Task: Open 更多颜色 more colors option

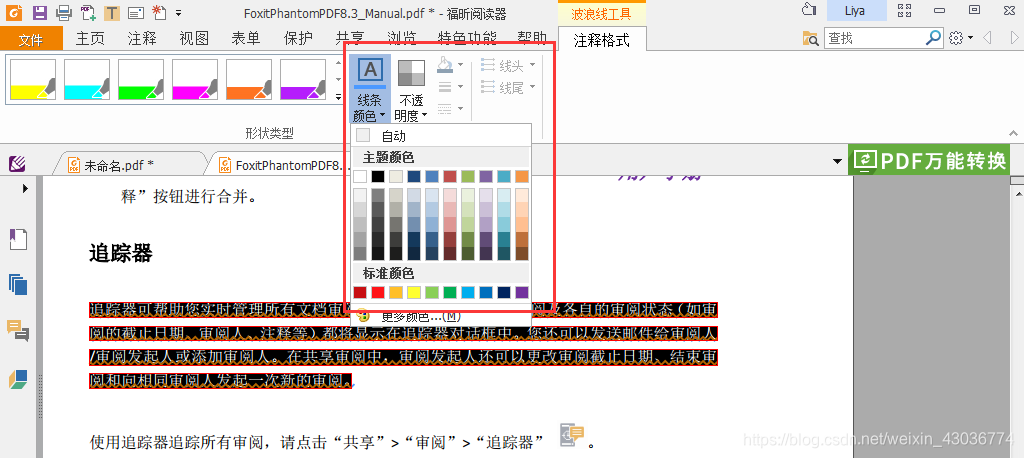Action: point(441,318)
